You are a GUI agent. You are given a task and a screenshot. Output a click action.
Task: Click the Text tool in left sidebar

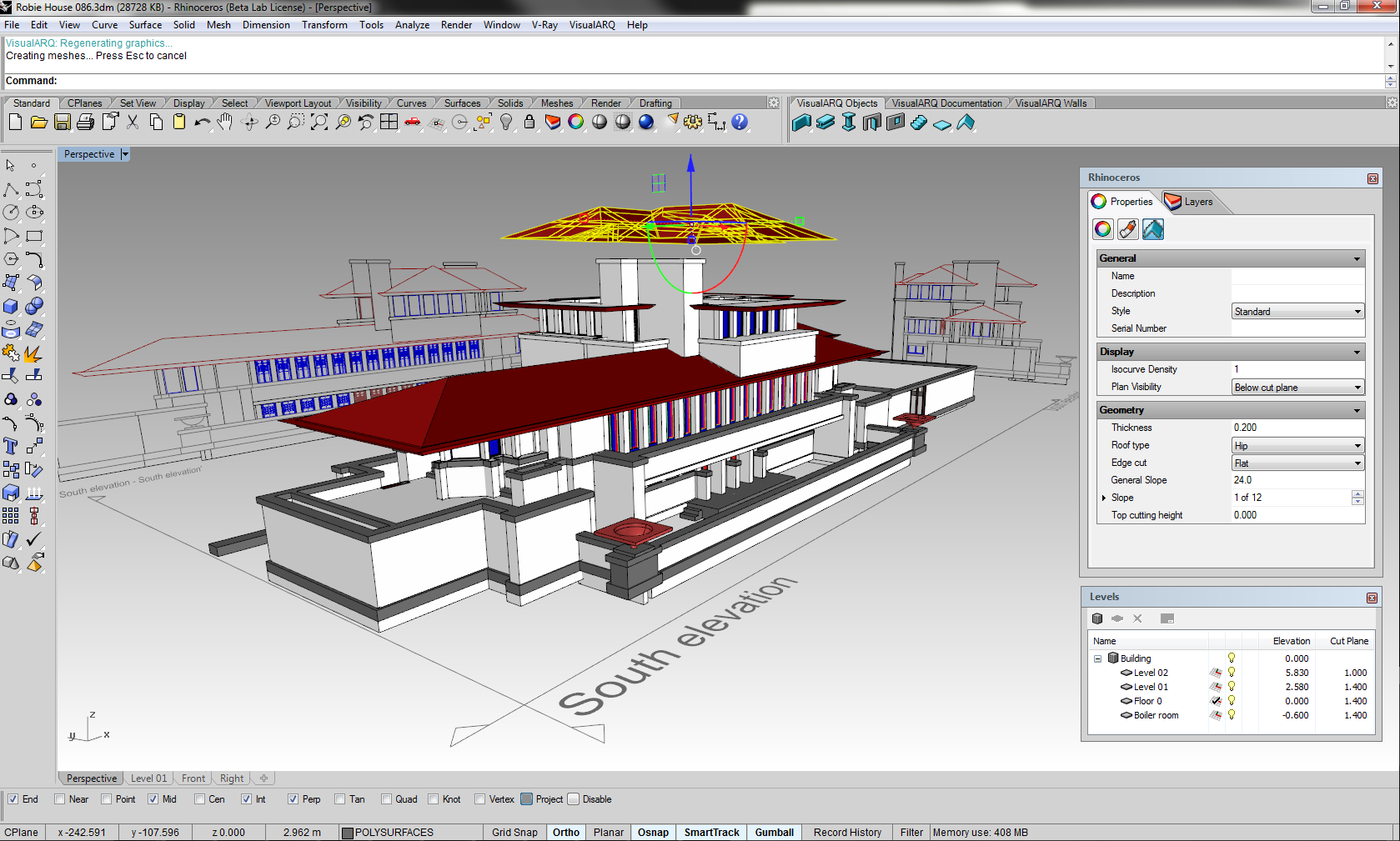point(11,446)
